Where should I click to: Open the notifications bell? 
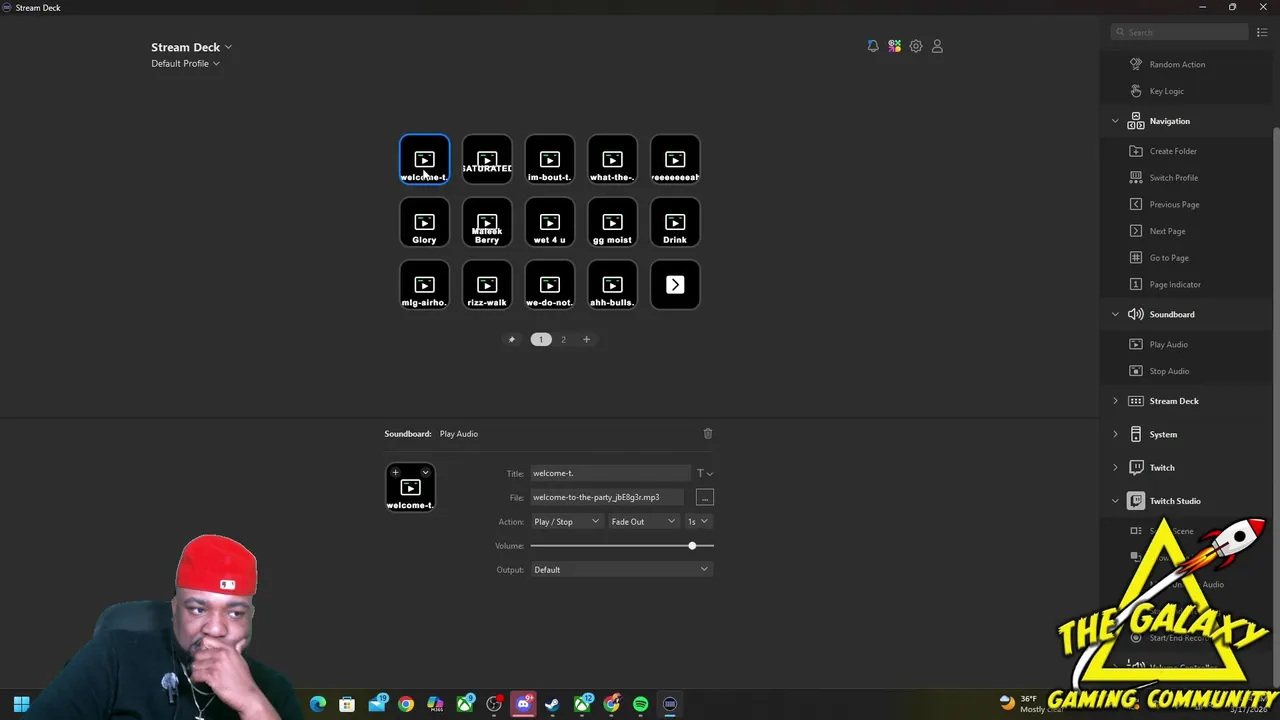[x=873, y=46]
